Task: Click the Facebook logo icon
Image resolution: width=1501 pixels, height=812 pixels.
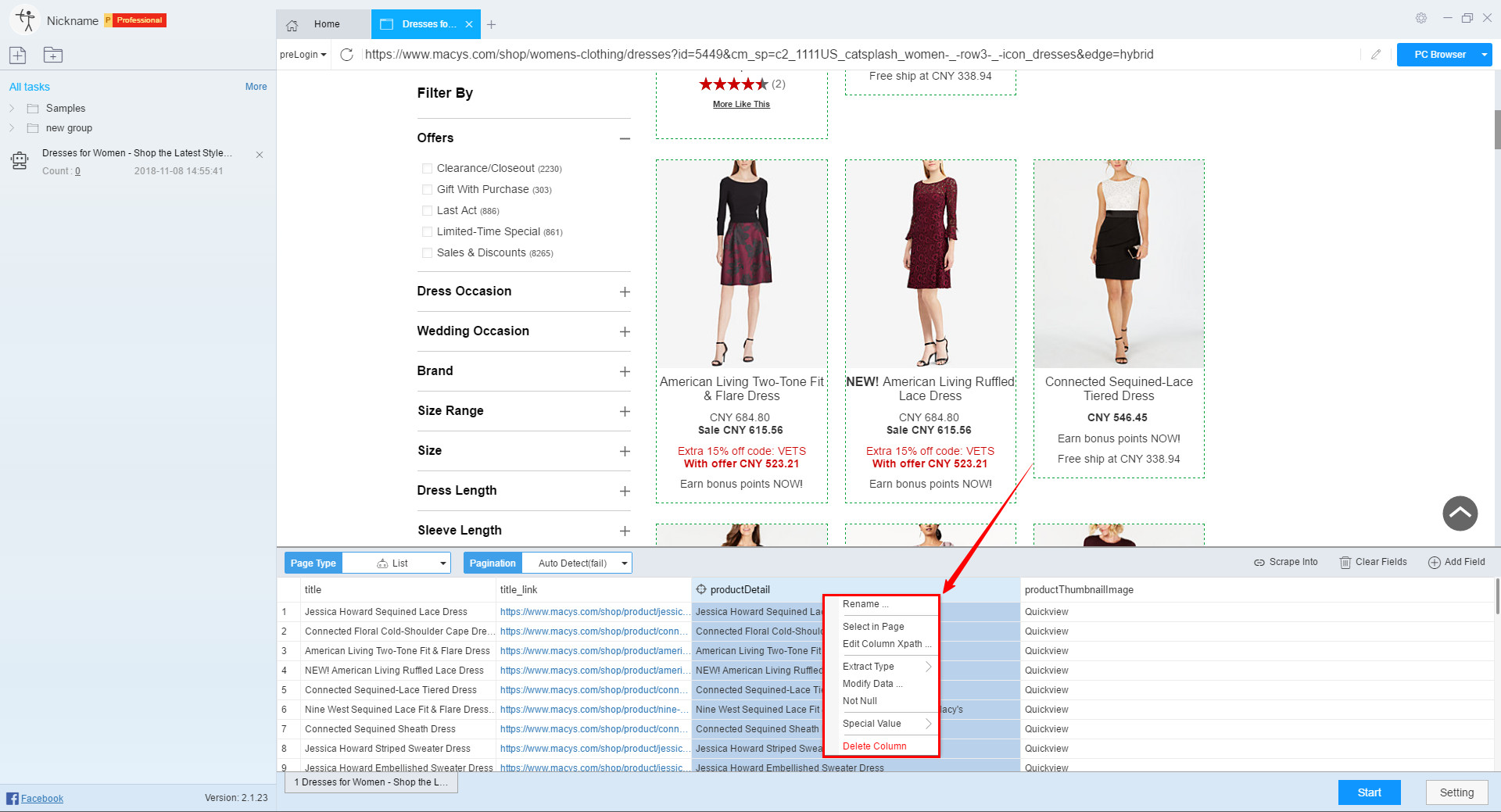Action: pyautogui.click(x=13, y=798)
